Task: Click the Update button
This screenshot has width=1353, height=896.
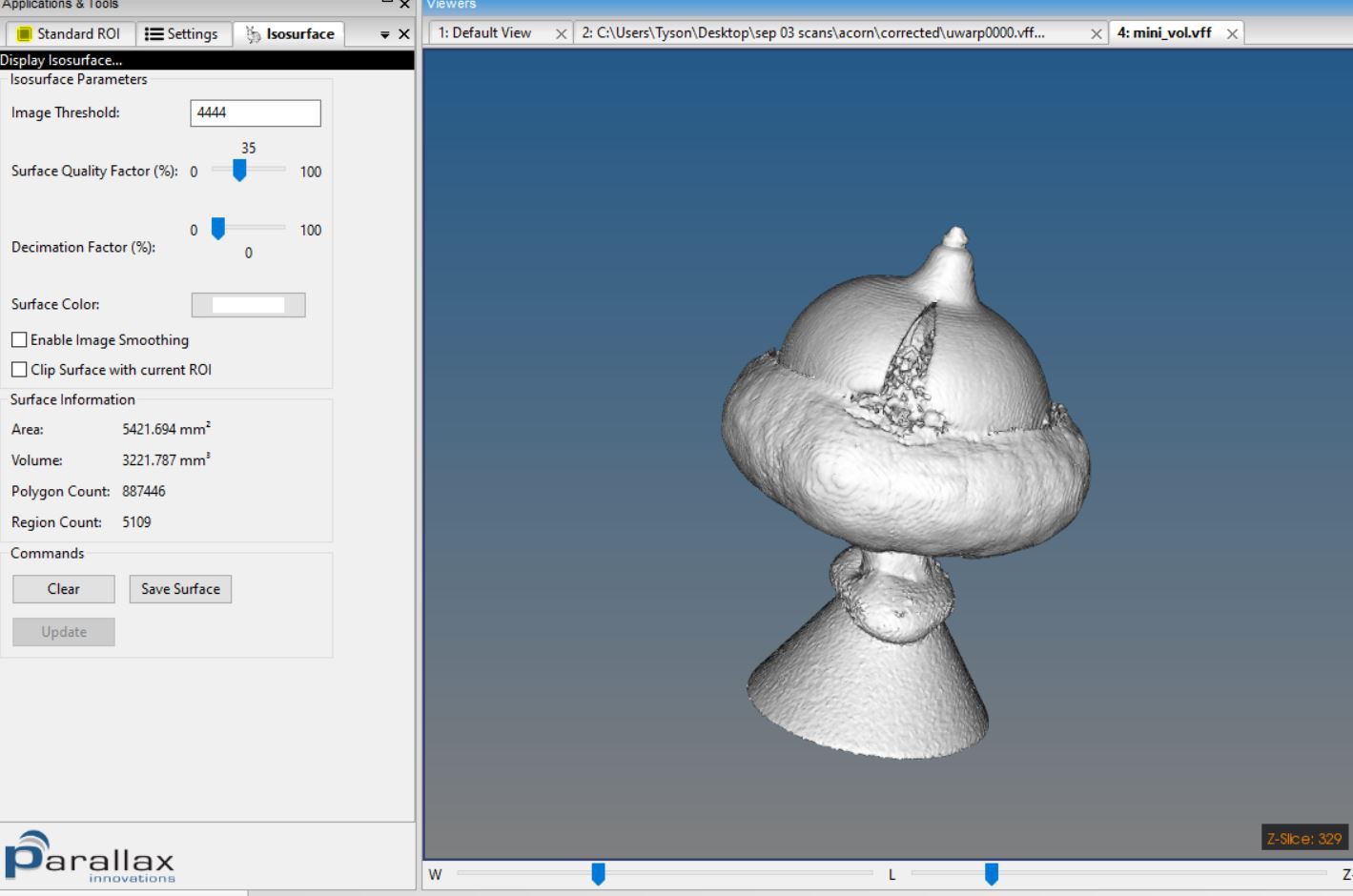Action: tap(64, 632)
